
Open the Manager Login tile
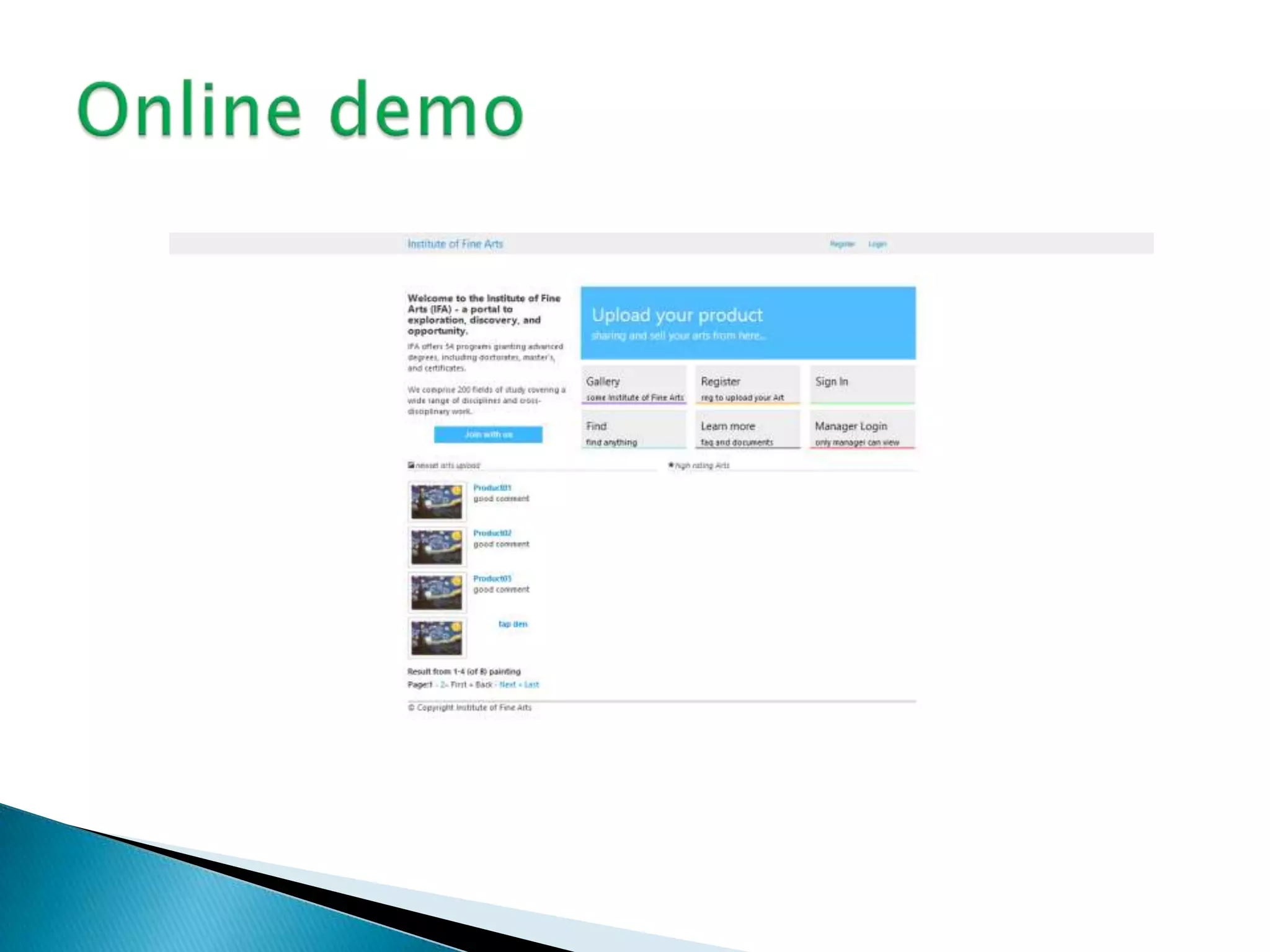tap(862, 430)
